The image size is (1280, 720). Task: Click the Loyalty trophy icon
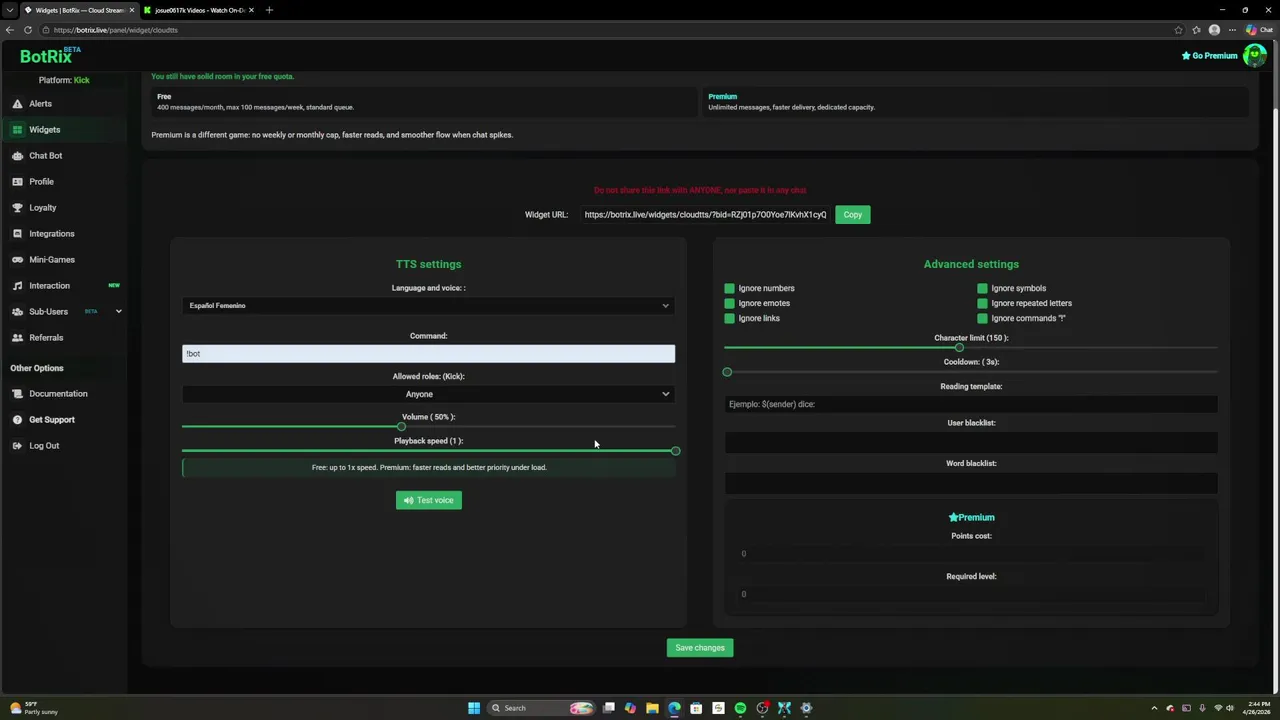click(17, 208)
